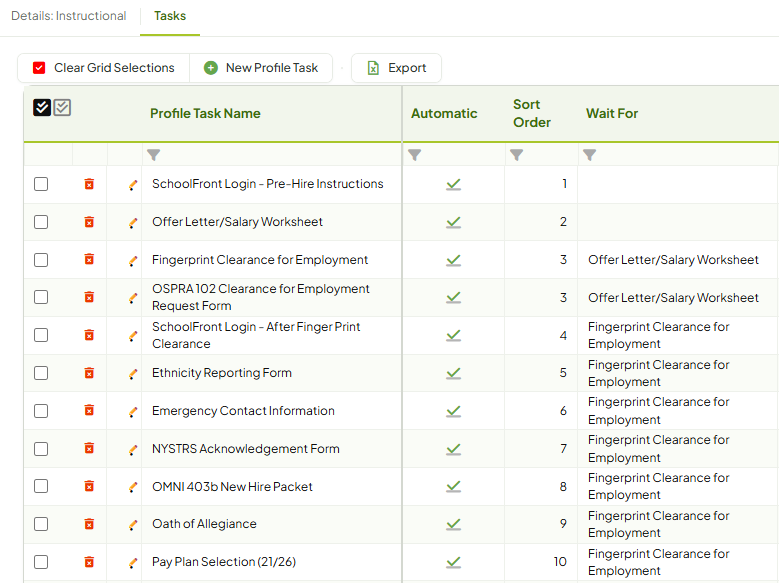Edit the OMNI 403b New Hire Packet task

133,487
